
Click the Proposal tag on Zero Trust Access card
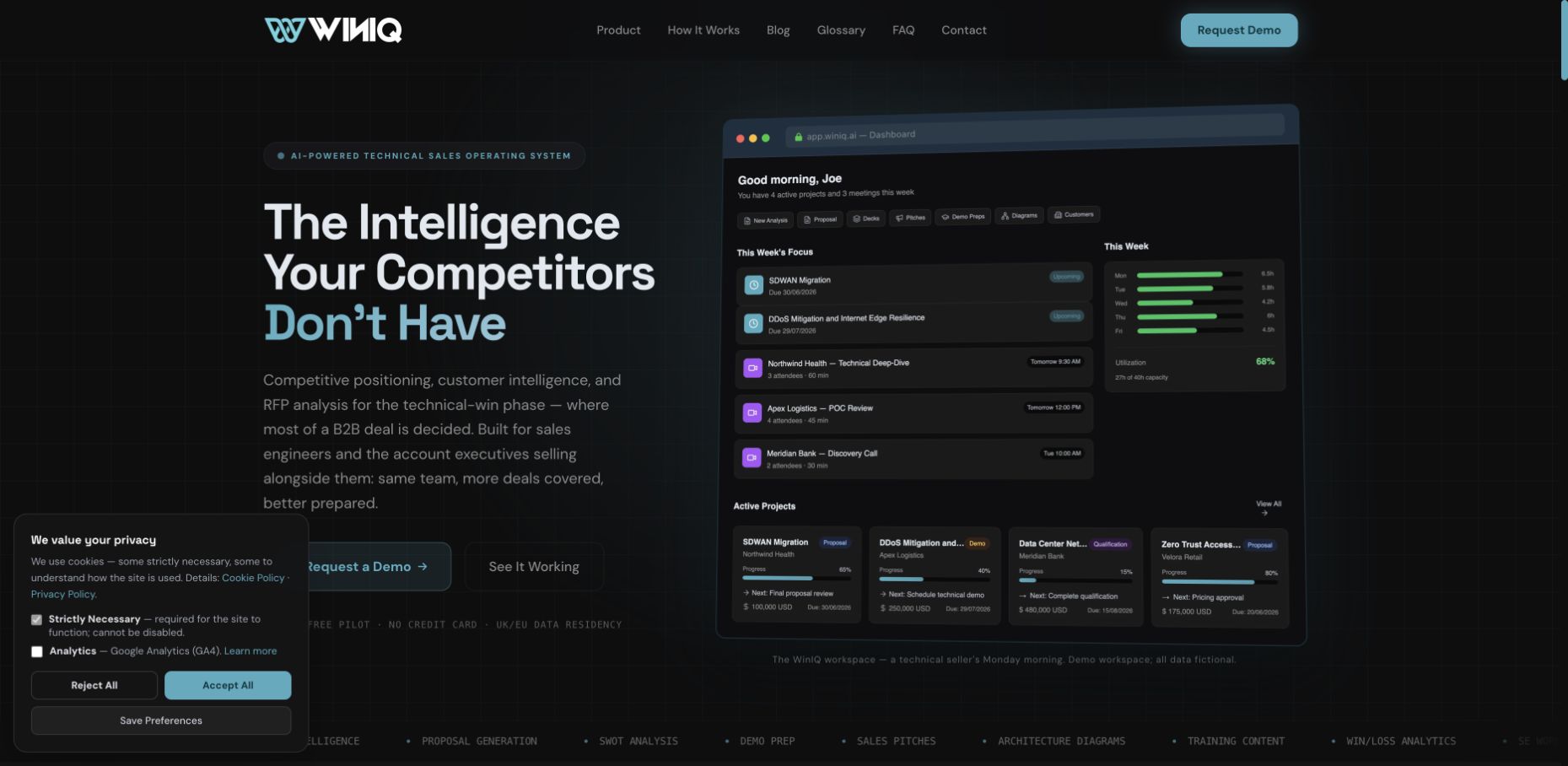tap(1260, 545)
